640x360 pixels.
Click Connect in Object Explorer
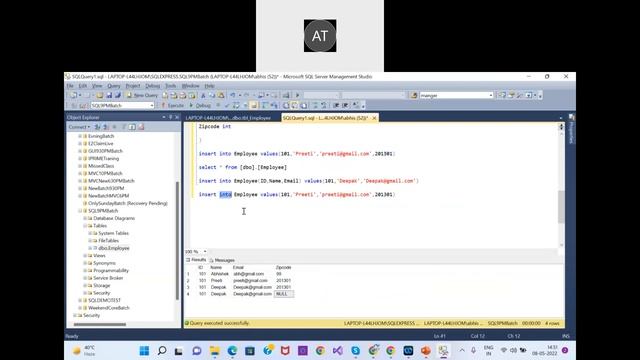pyautogui.click(x=79, y=127)
